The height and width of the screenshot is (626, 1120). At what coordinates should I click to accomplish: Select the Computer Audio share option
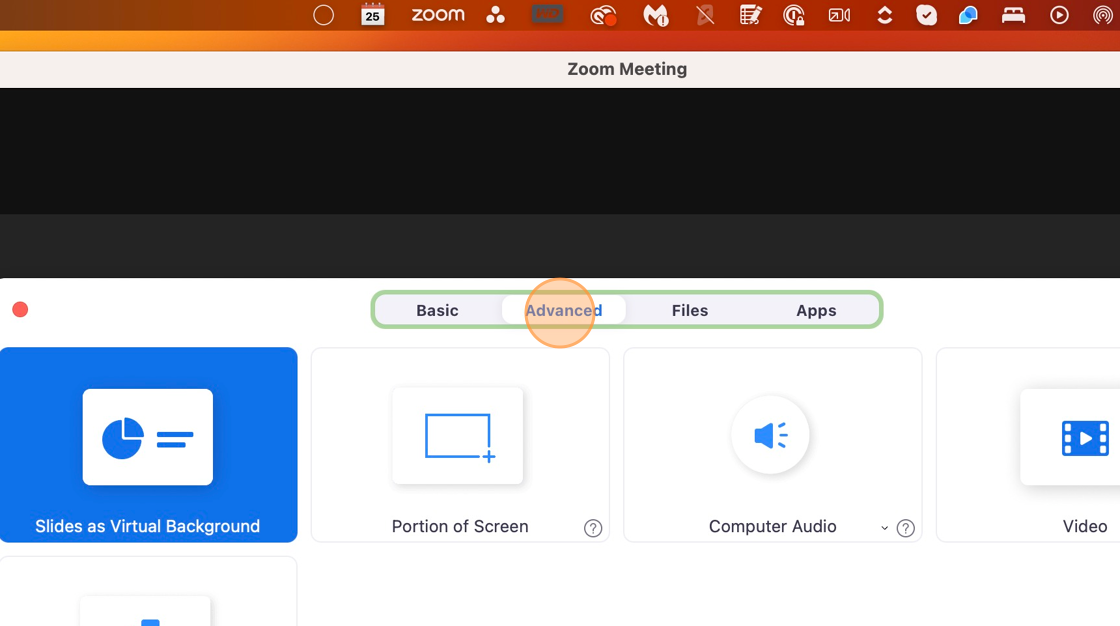click(772, 444)
